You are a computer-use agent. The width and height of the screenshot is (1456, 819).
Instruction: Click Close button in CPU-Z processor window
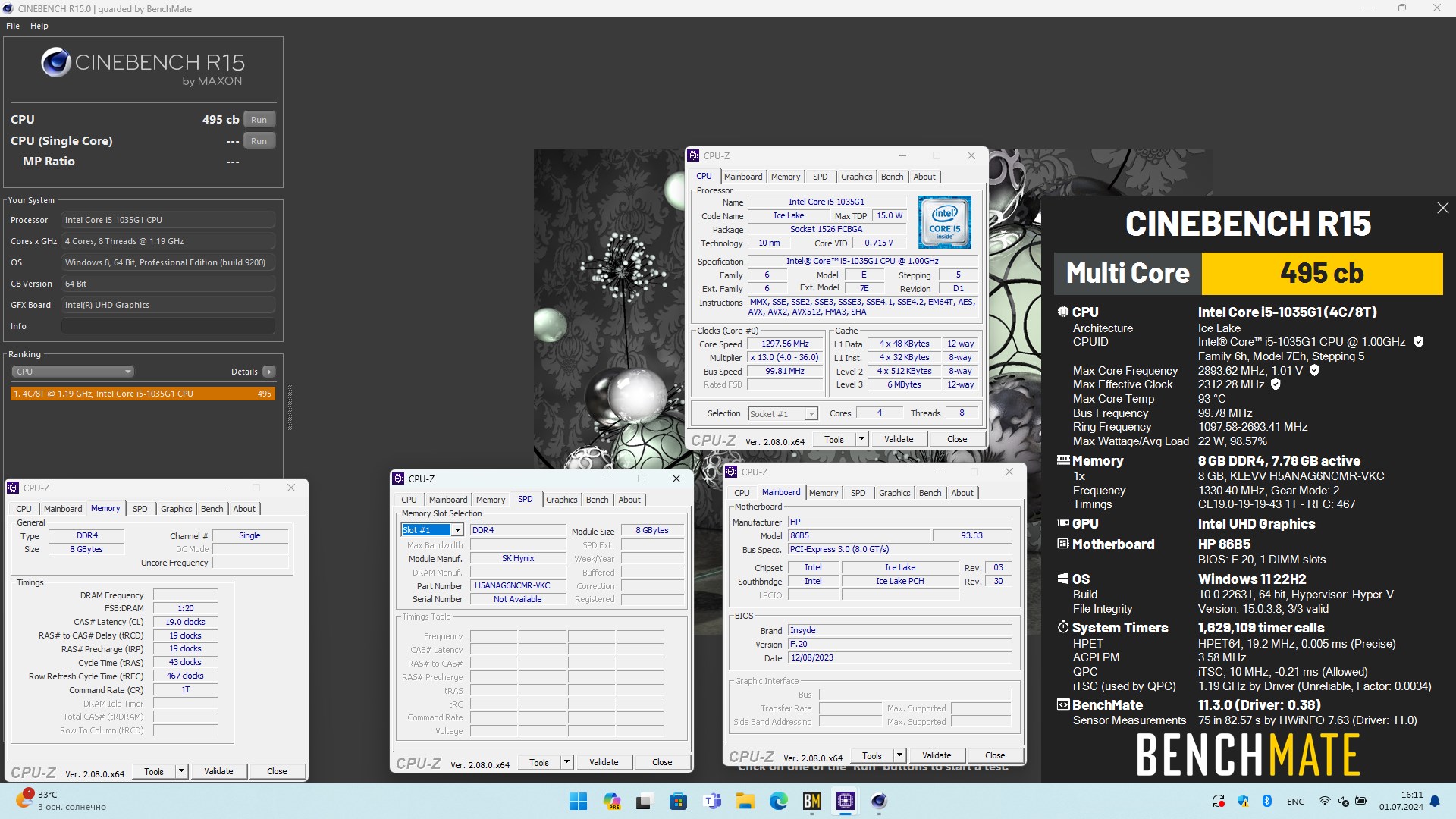[957, 439]
